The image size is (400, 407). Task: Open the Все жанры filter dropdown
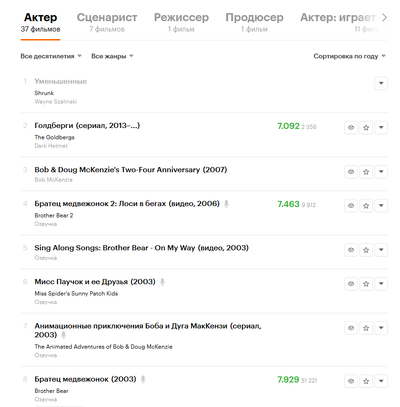pos(112,56)
